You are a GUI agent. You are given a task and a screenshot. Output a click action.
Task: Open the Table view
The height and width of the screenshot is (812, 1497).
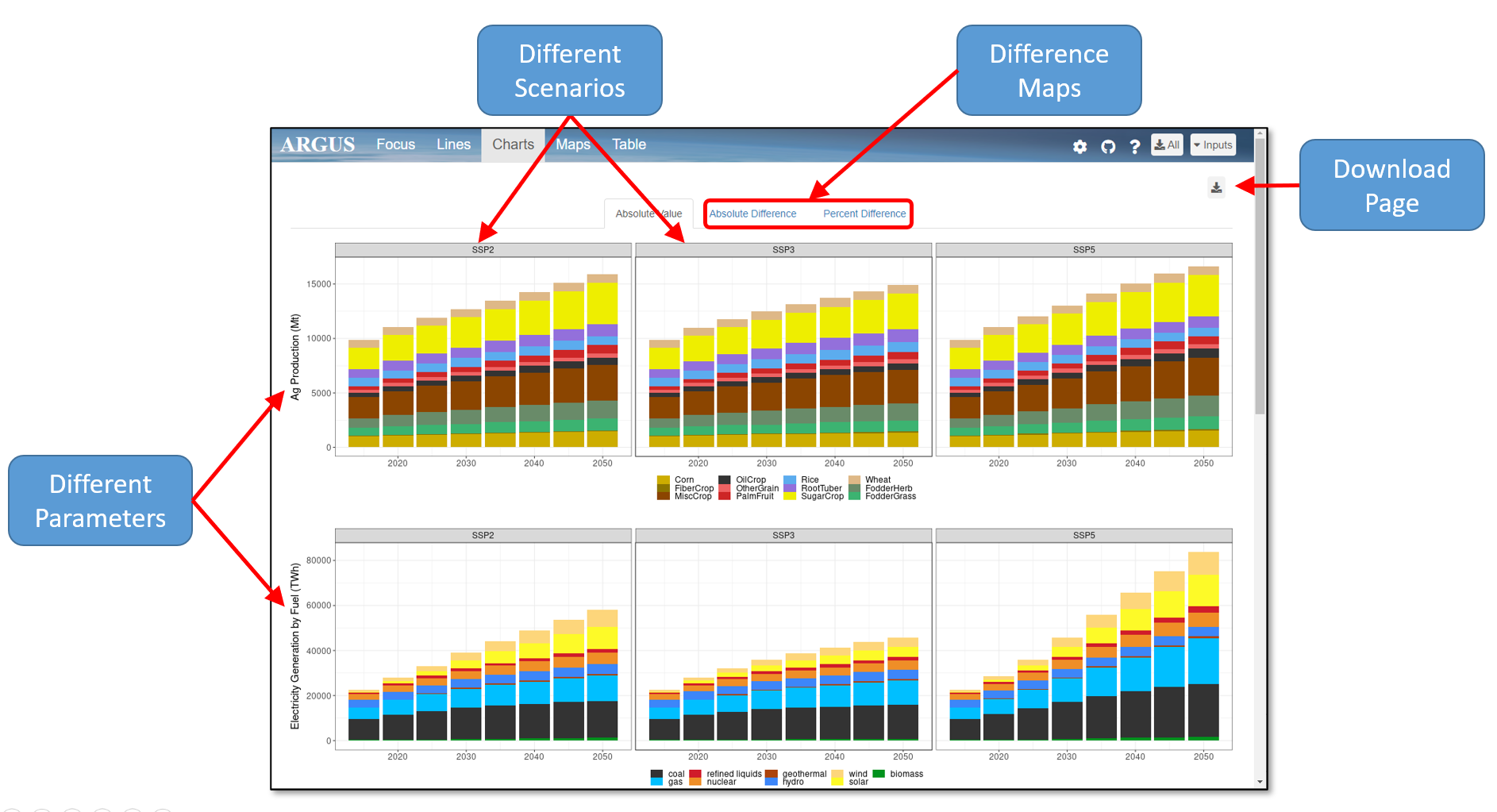click(628, 144)
